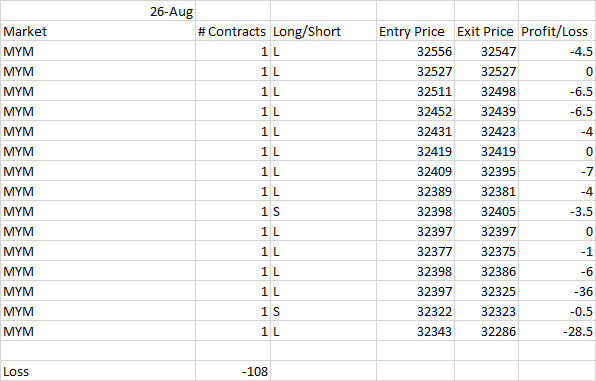Viewport: 596px width, 381px height.
Task: Select the # Contracts header cell
Action: pyautogui.click(x=233, y=31)
